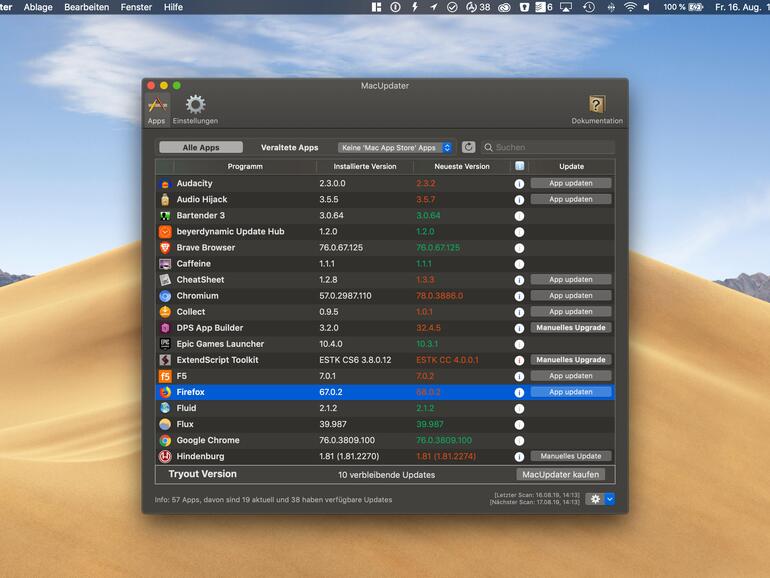Click info icon for Firefox
The image size is (770, 578).
[x=519, y=392]
